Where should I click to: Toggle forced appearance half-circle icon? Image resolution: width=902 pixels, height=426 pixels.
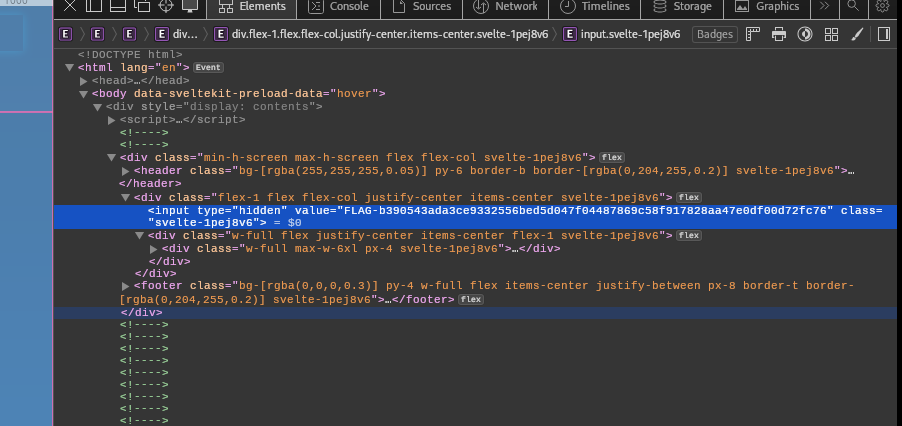click(x=804, y=34)
